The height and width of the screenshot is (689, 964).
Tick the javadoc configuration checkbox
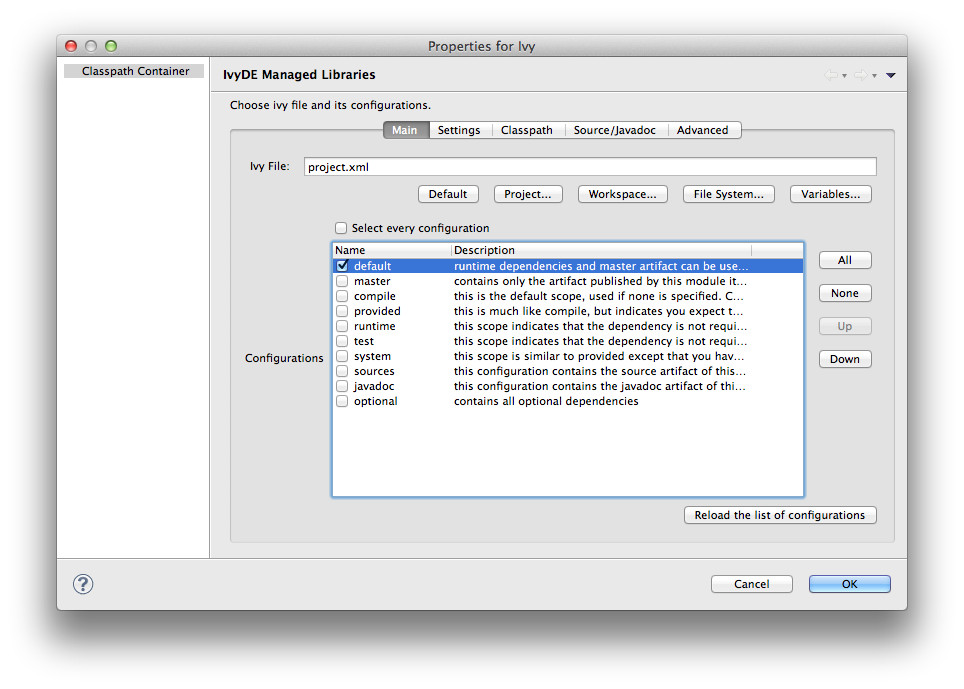(x=342, y=386)
